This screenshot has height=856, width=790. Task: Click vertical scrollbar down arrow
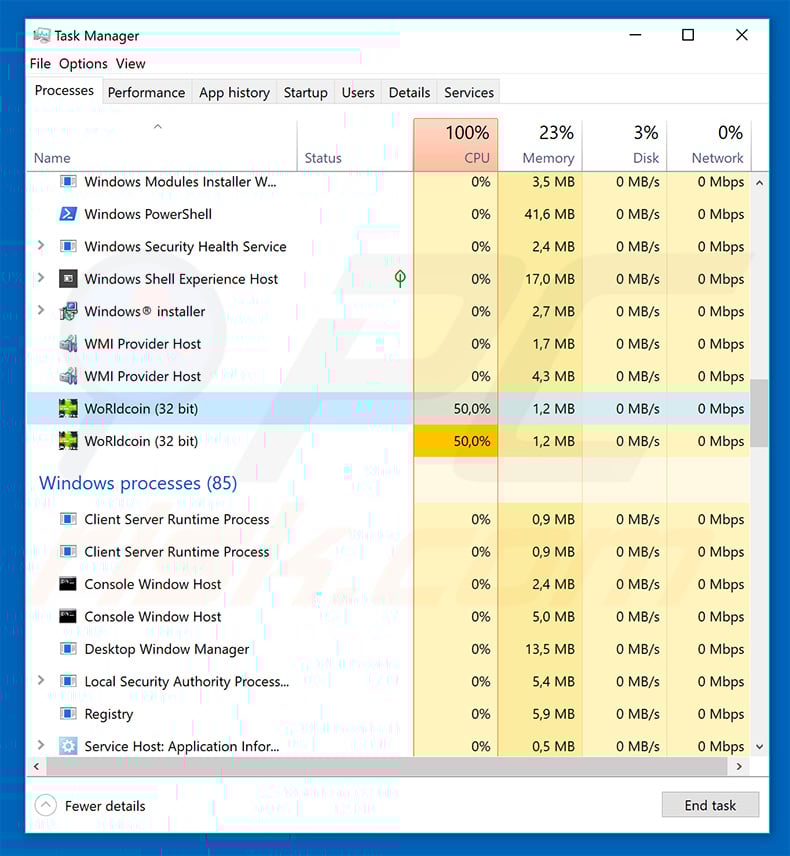click(759, 746)
